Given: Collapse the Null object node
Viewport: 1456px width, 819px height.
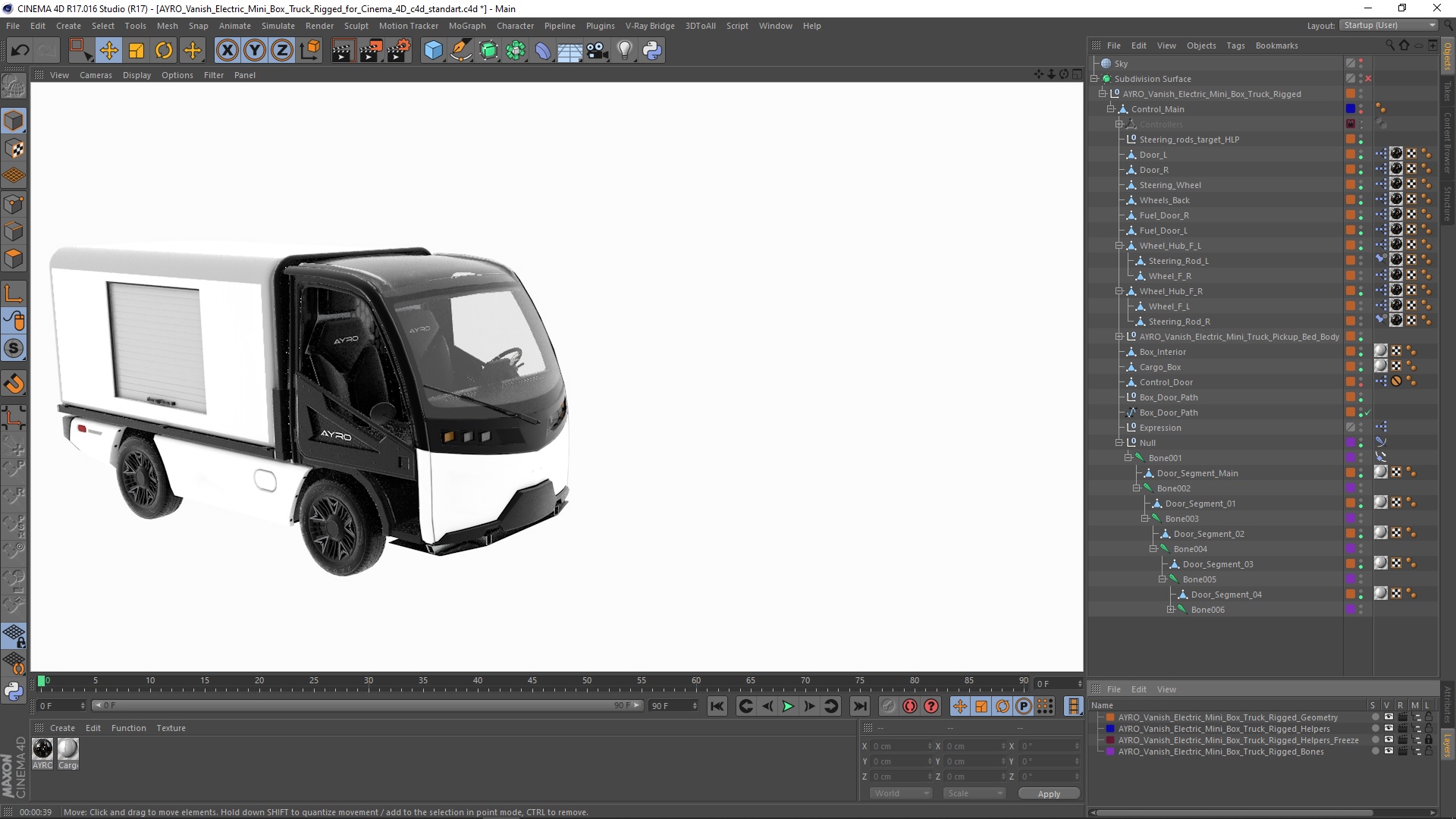Looking at the screenshot, I should tap(1119, 443).
